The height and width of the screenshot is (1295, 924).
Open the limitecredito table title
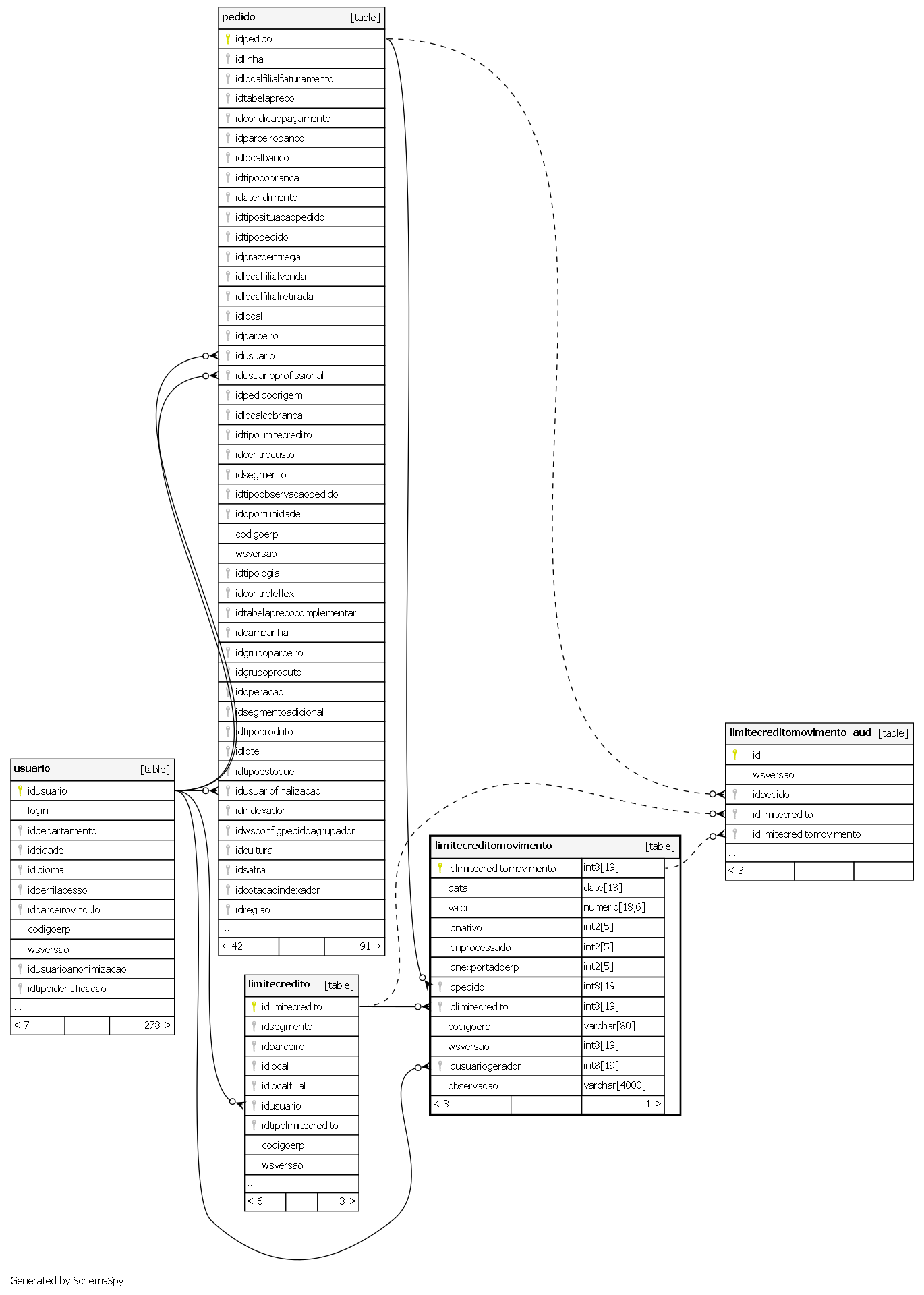(279, 984)
